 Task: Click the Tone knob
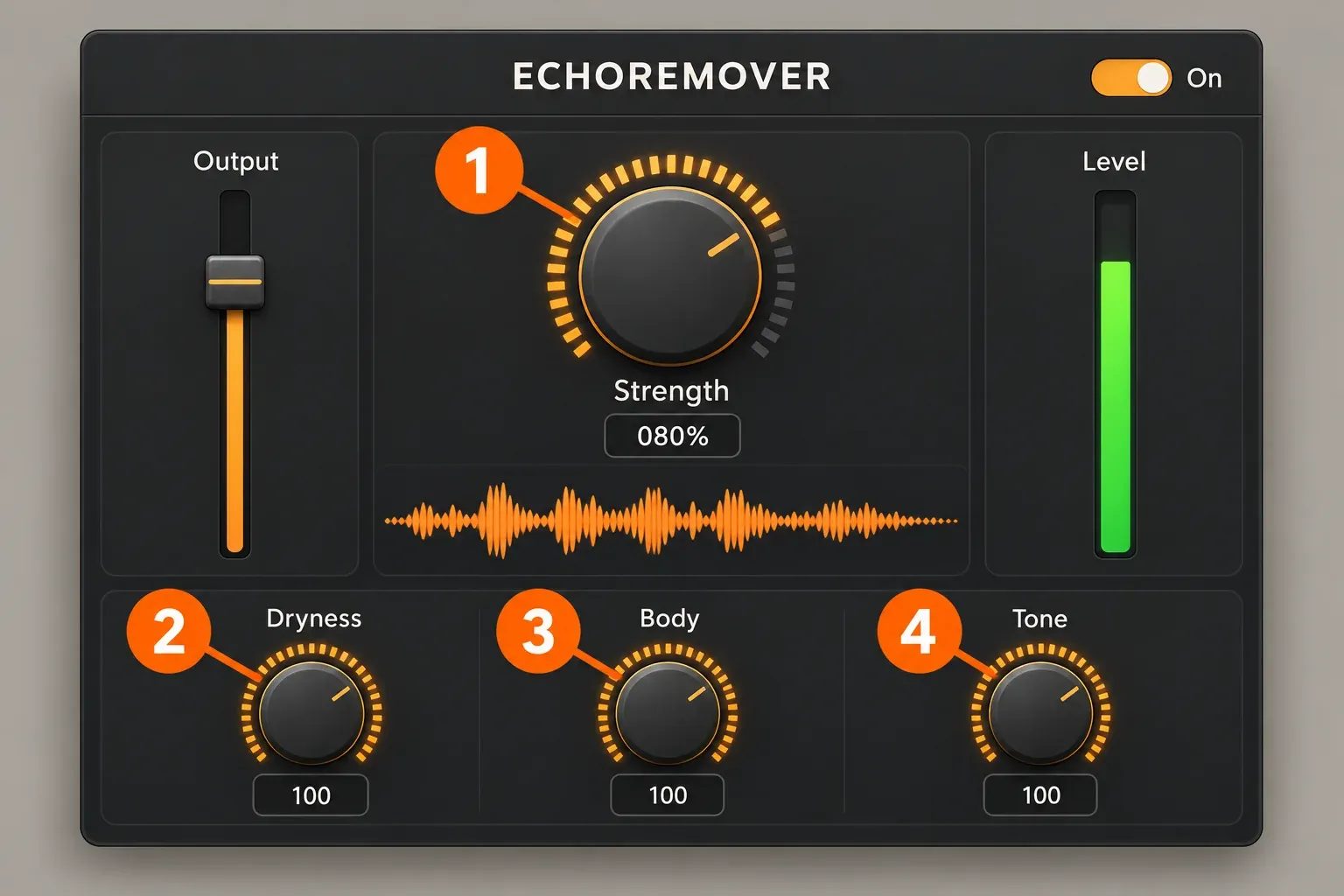tap(1041, 712)
